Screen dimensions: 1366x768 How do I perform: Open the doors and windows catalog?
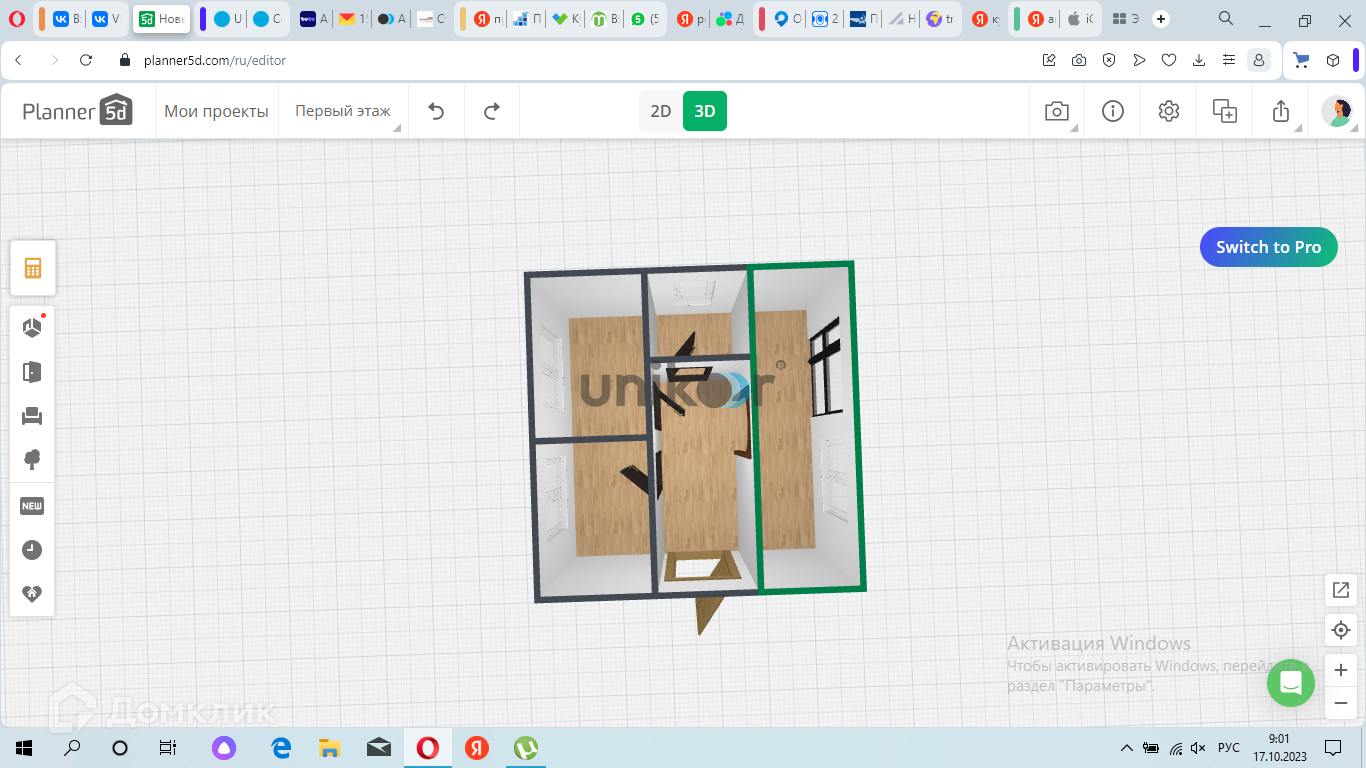33,372
